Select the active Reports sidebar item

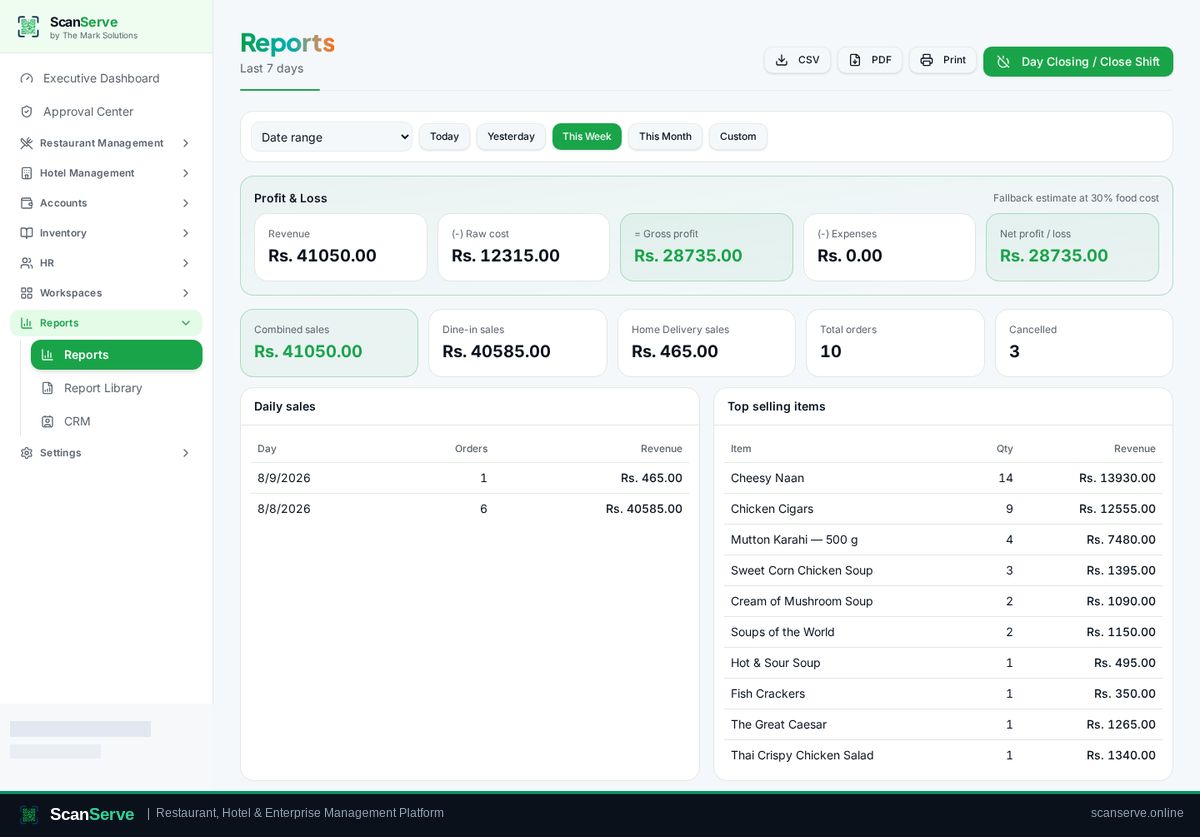point(116,355)
